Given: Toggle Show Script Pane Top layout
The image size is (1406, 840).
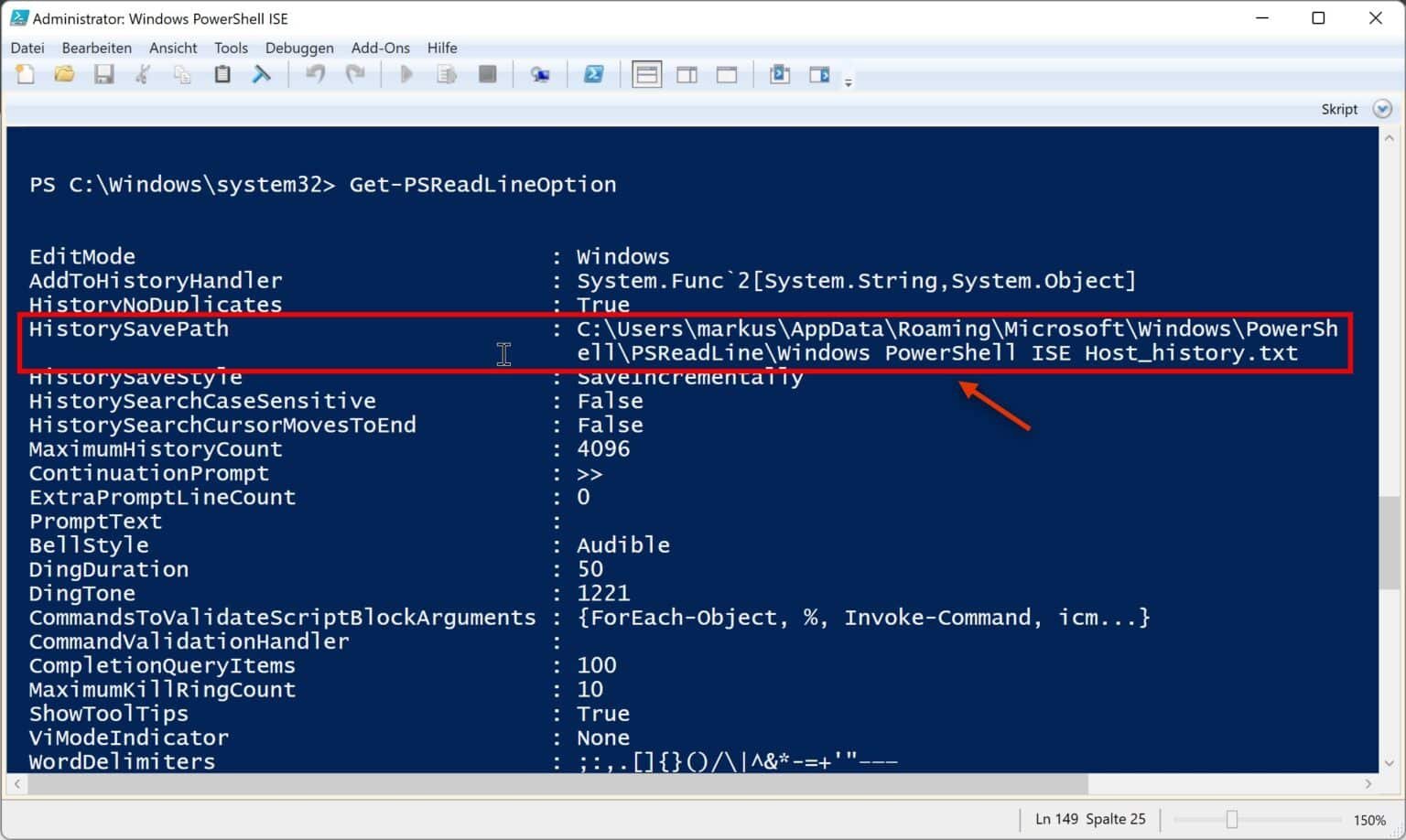Looking at the screenshot, I should 647,74.
